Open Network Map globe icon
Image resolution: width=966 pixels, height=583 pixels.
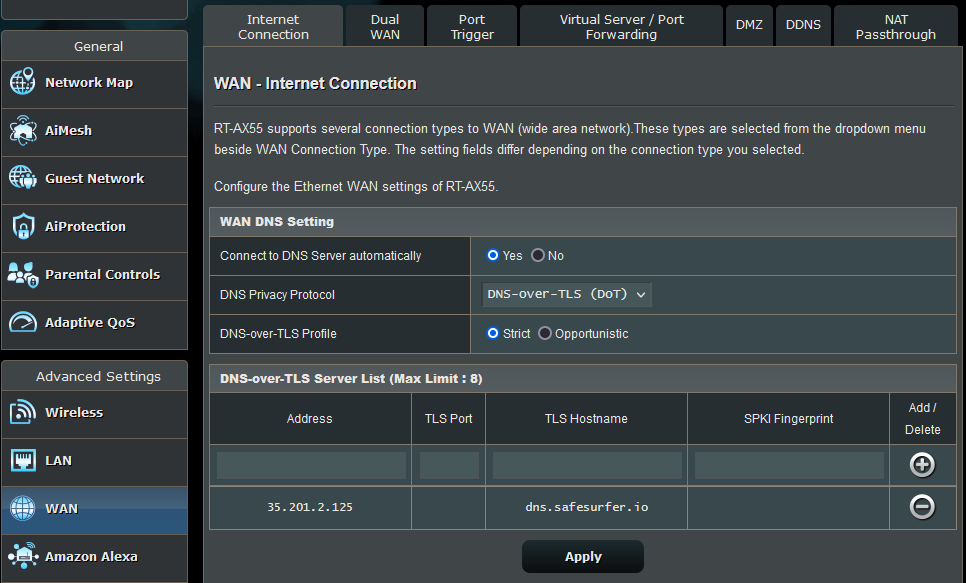23,82
